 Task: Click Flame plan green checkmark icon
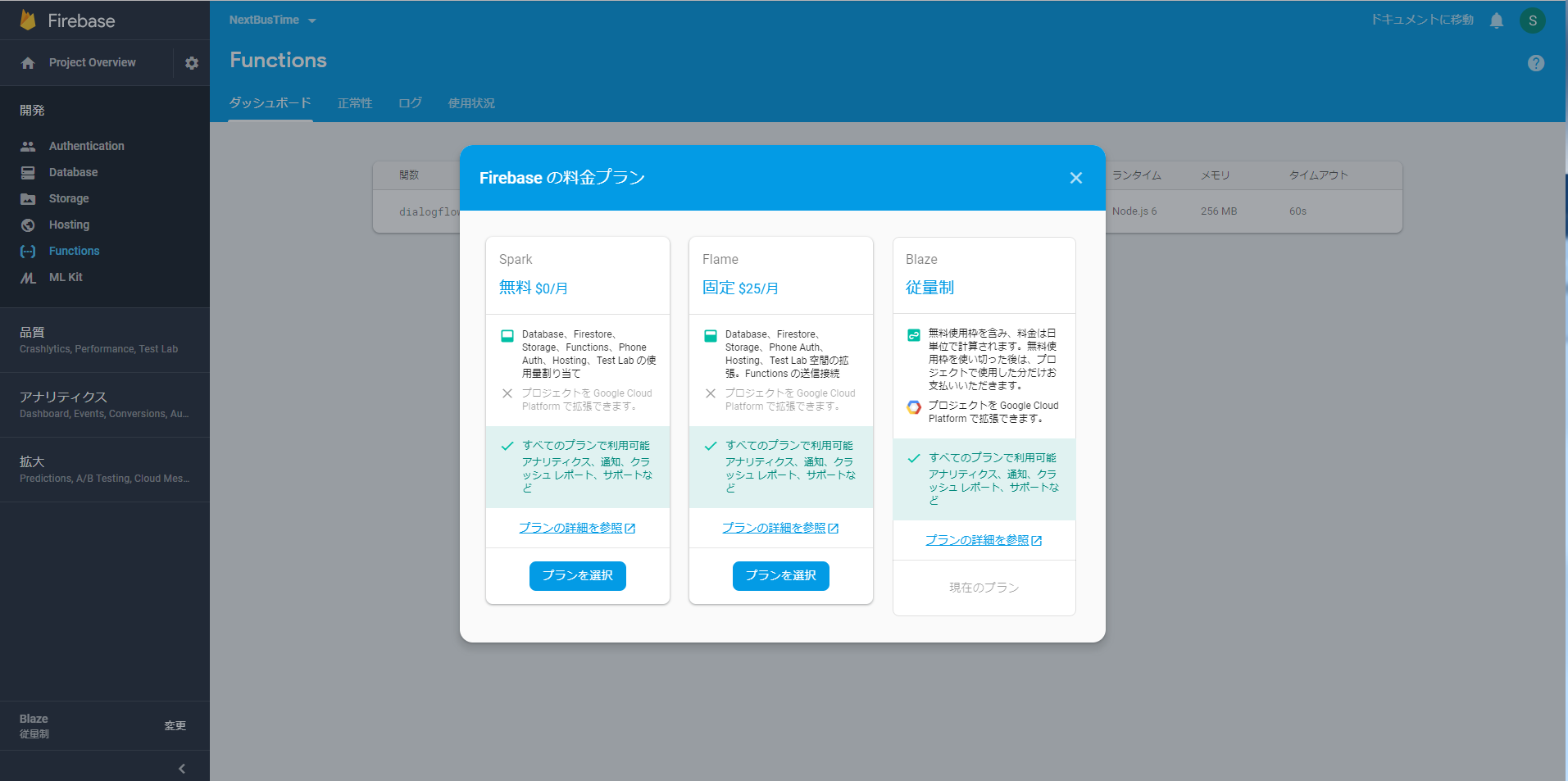click(x=711, y=446)
